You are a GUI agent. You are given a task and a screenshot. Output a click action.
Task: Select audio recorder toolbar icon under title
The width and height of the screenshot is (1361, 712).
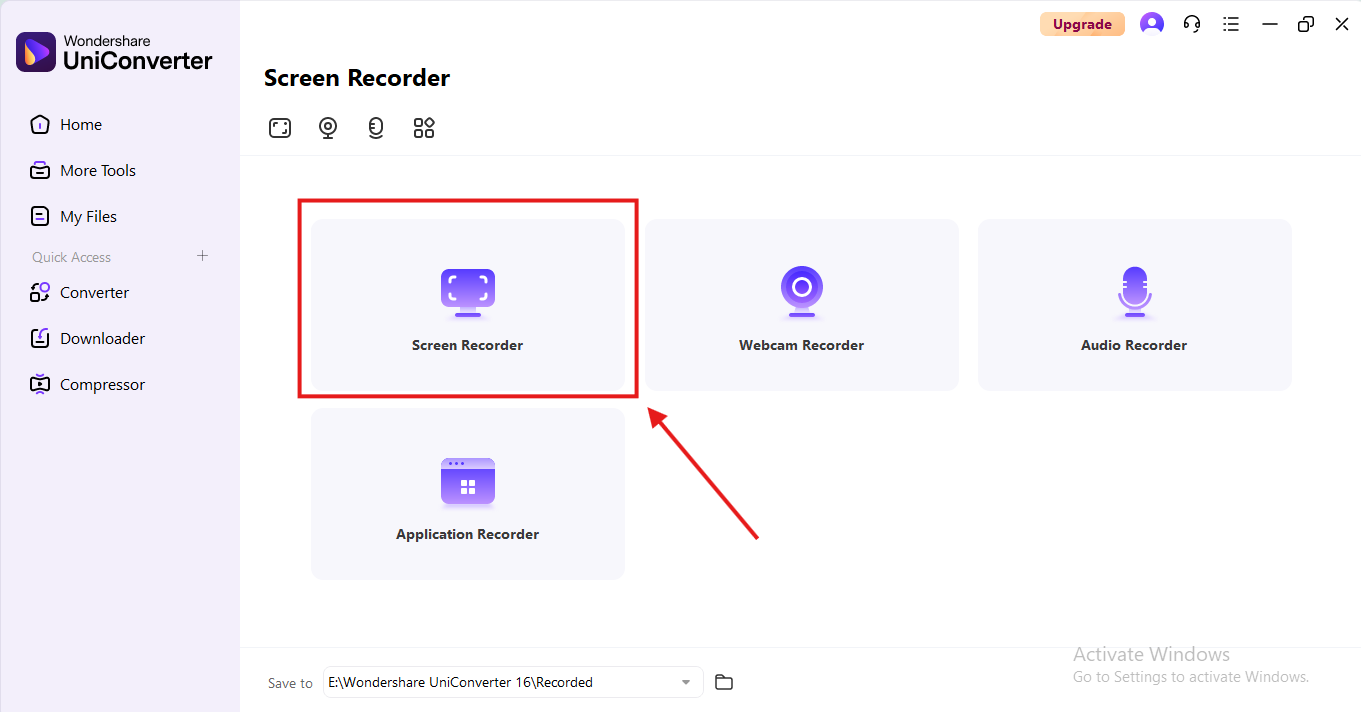[x=376, y=128]
